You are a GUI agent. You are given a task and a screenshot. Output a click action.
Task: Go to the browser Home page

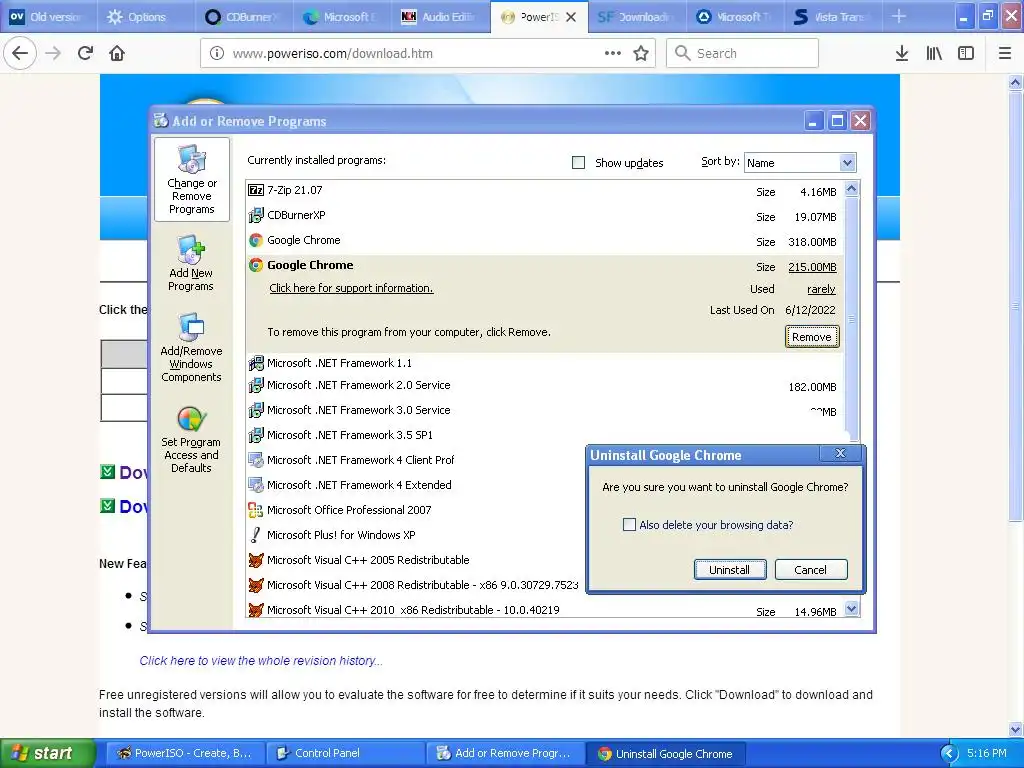117,54
